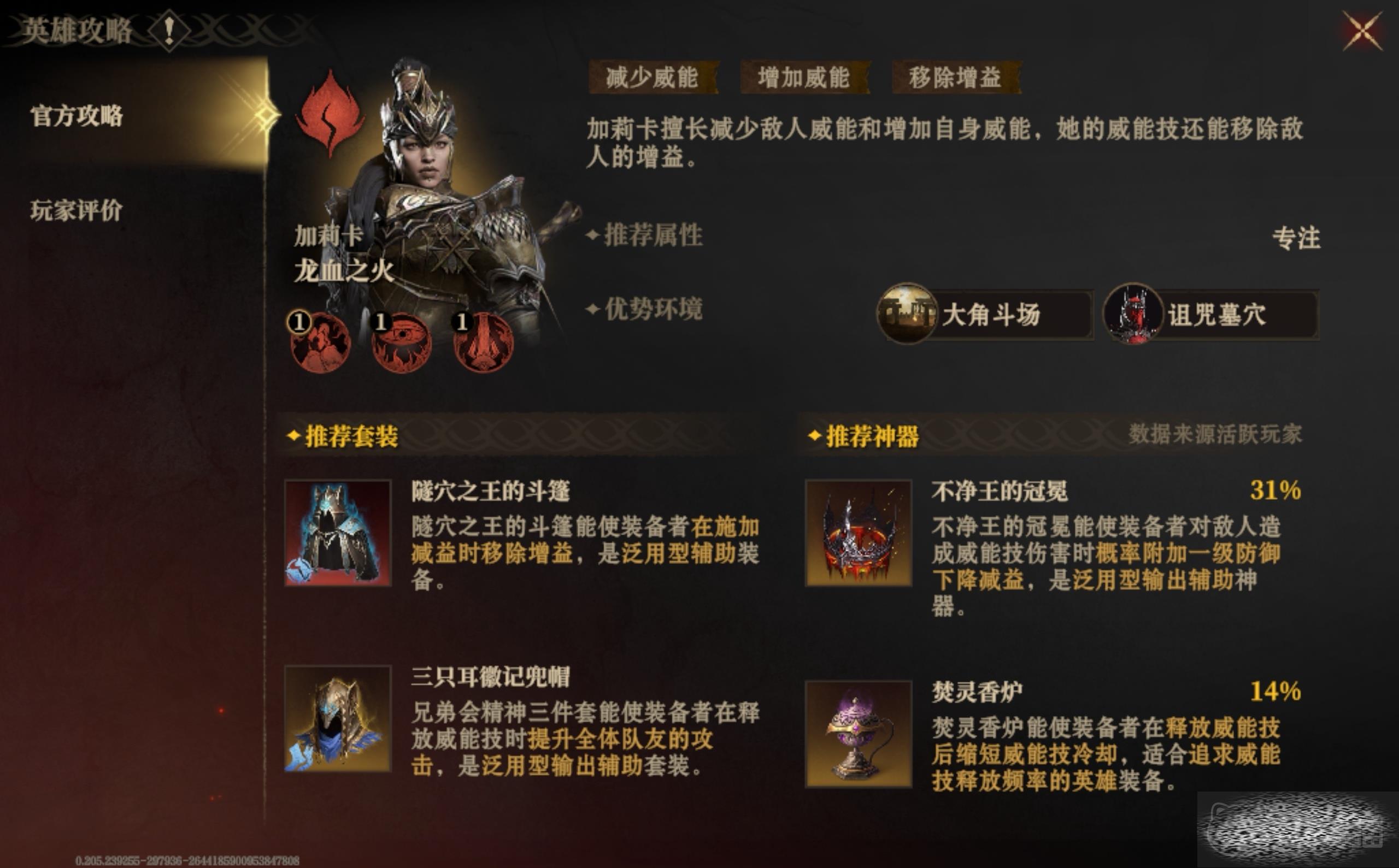Select the first red skill icon
The width and height of the screenshot is (1399, 868).
[319, 343]
